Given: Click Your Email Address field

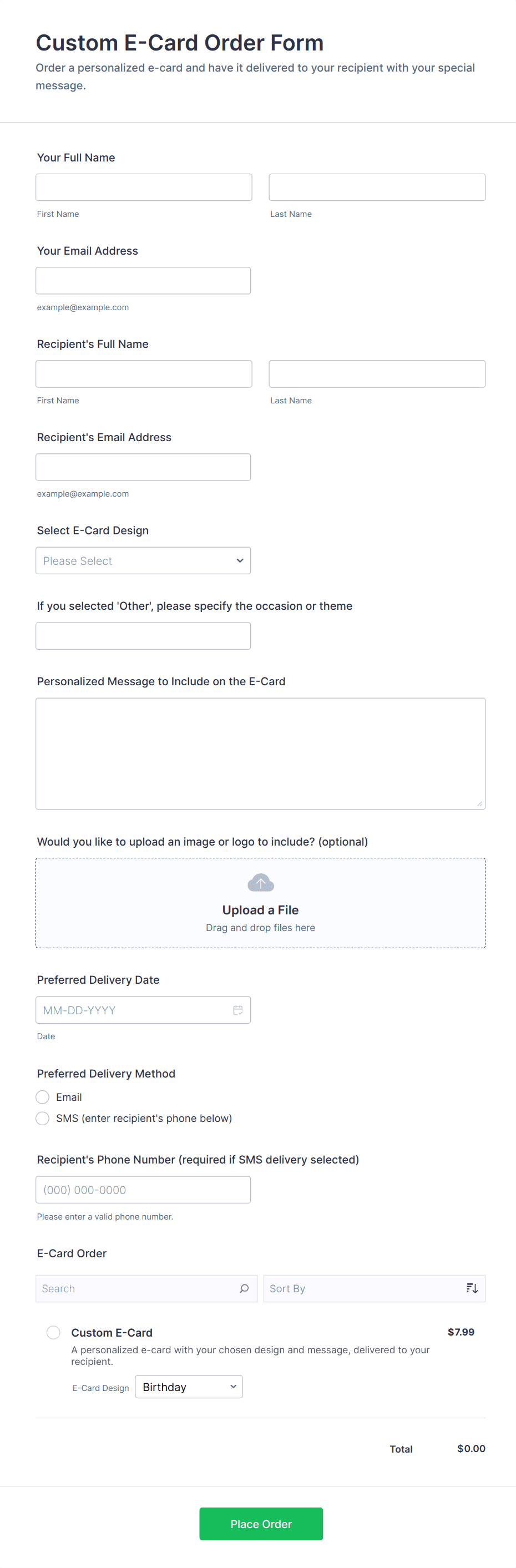Looking at the screenshot, I should [143, 281].
